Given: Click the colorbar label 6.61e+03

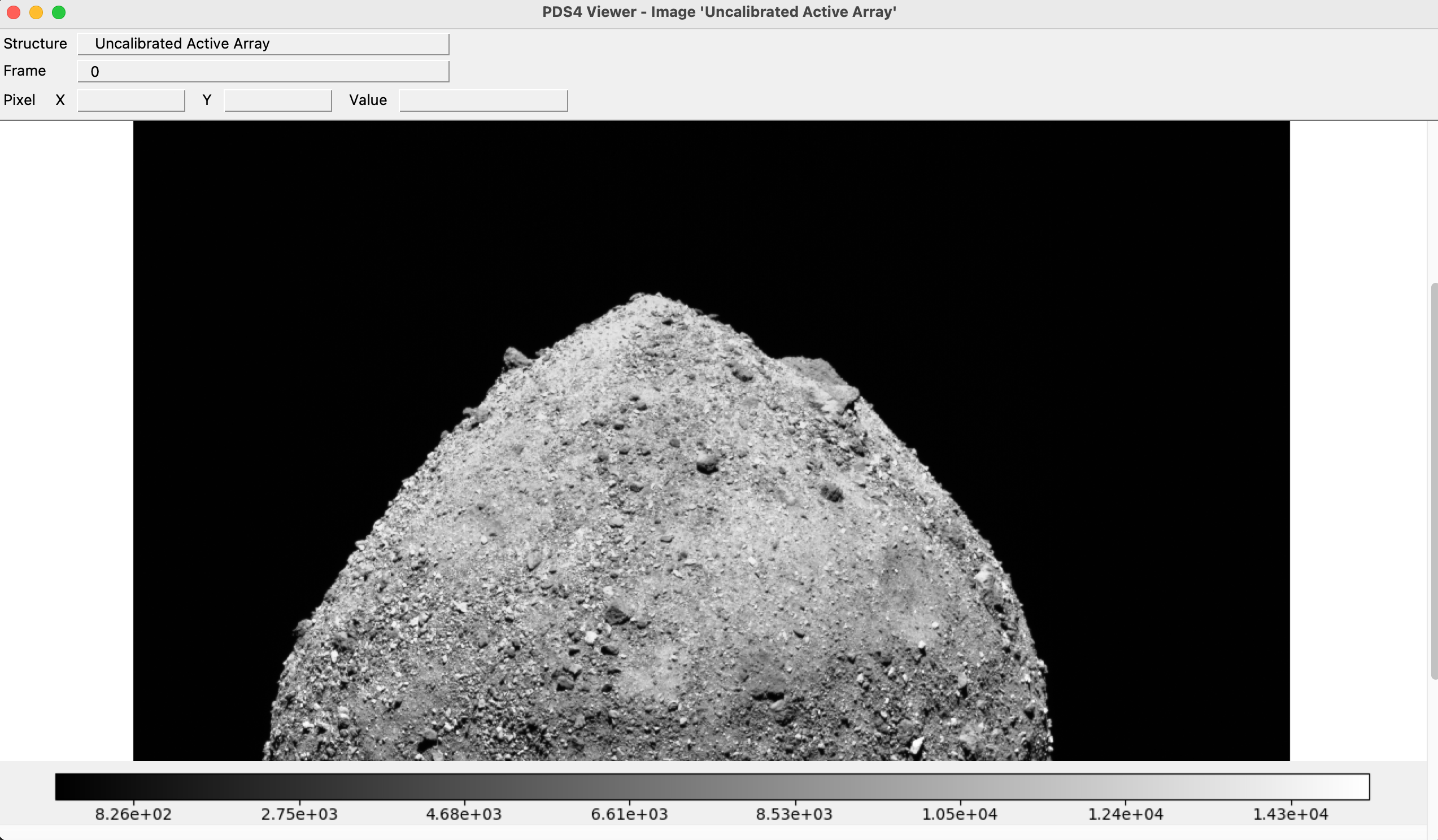Looking at the screenshot, I should [x=629, y=815].
